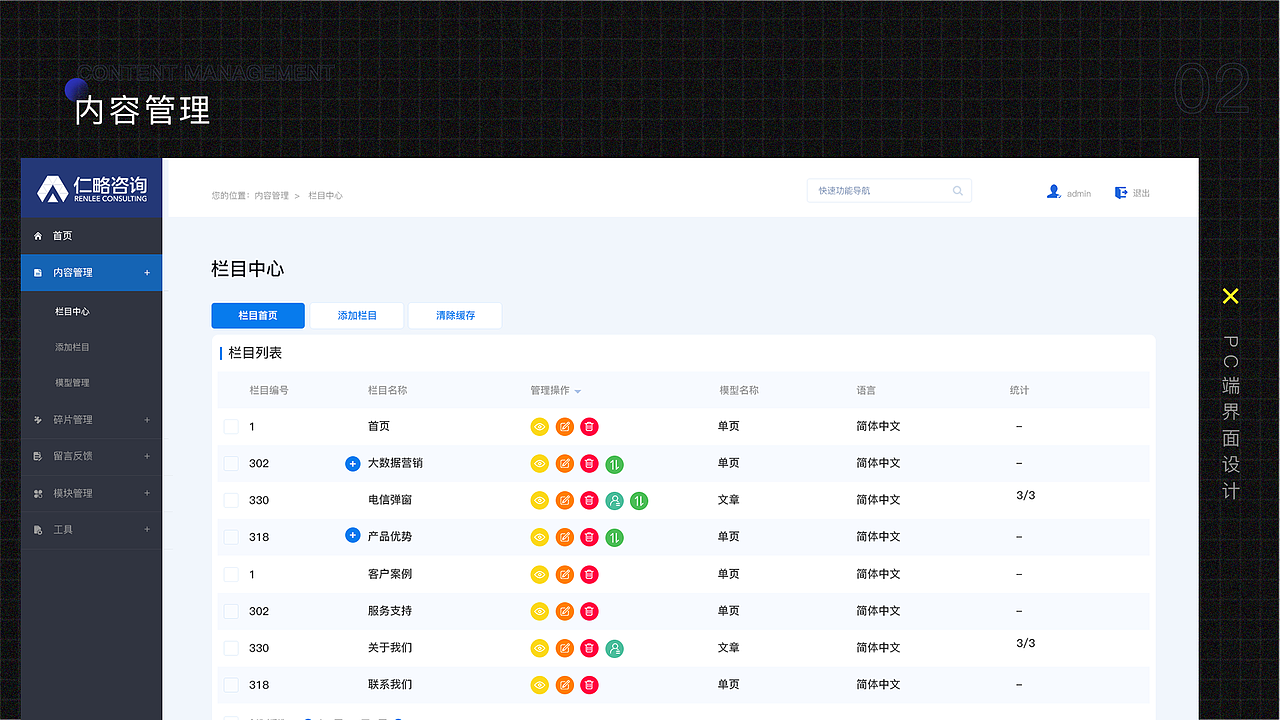Delete the 服务支持 row
Image resolution: width=1280 pixels, height=720 pixels.
tap(590, 611)
